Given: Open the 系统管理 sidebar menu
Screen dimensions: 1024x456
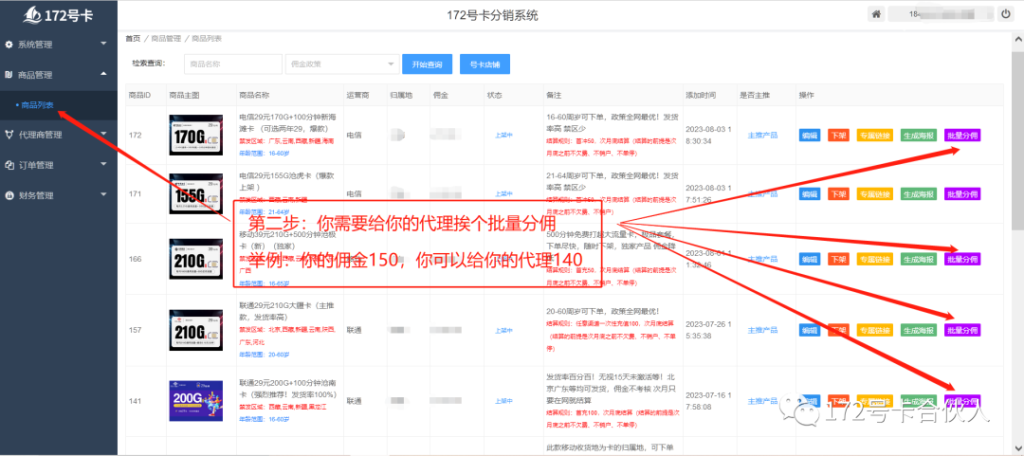Looking at the screenshot, I should 59,44.
